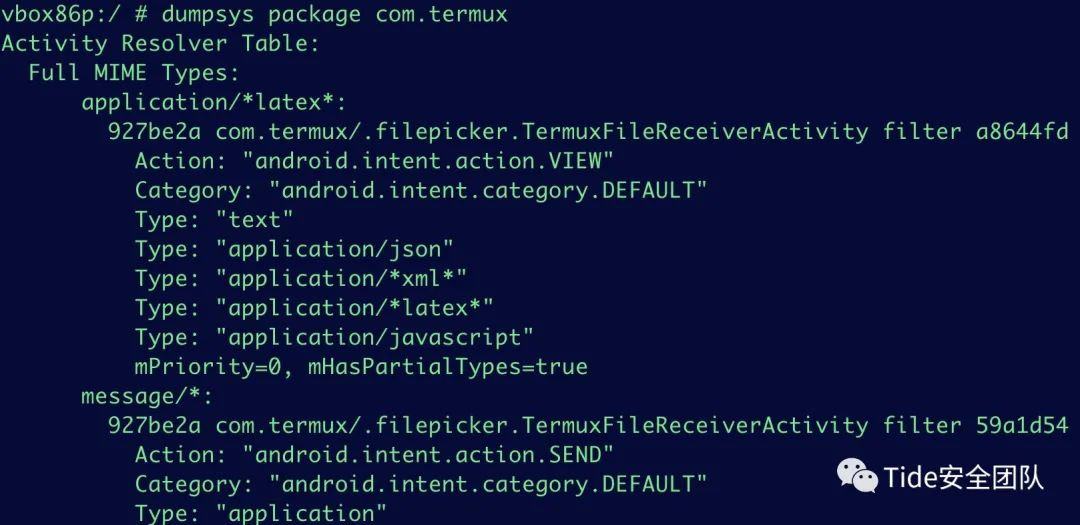Click the mPriority=0 text
Image resolution: width=1080 pixels, height=525 pixels.
(x=201, y=366)
